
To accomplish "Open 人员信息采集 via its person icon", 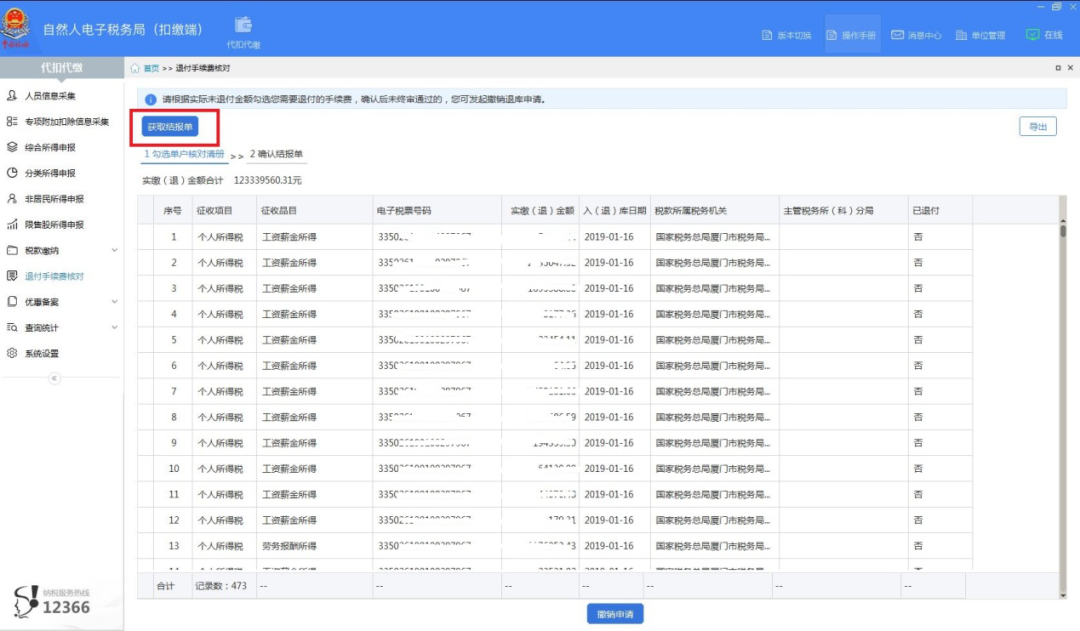I will [12, 95].
